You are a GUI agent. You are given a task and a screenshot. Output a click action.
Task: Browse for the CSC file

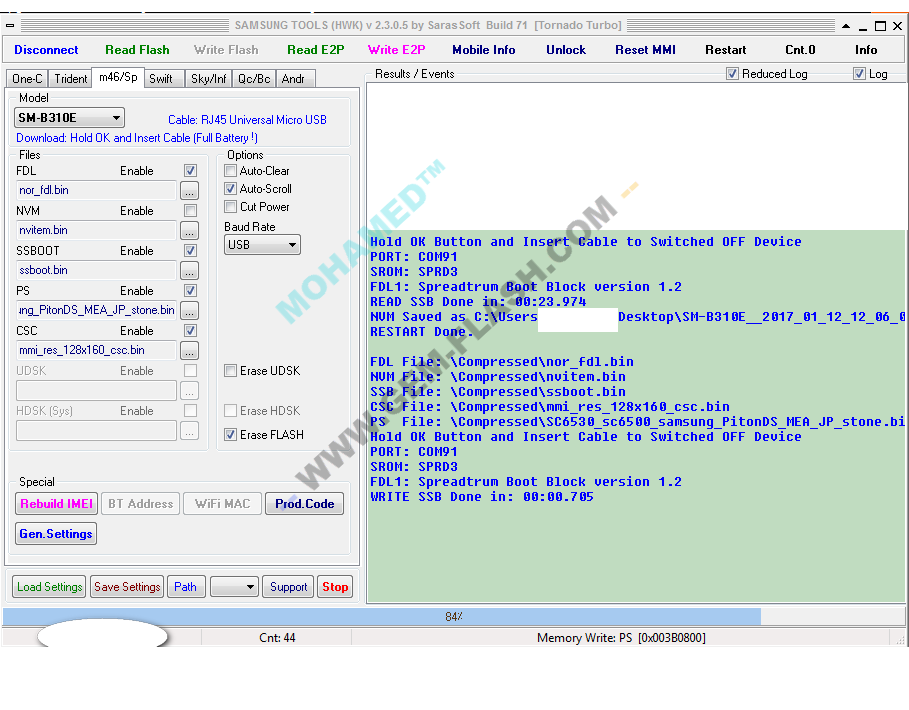coord(189,350)
